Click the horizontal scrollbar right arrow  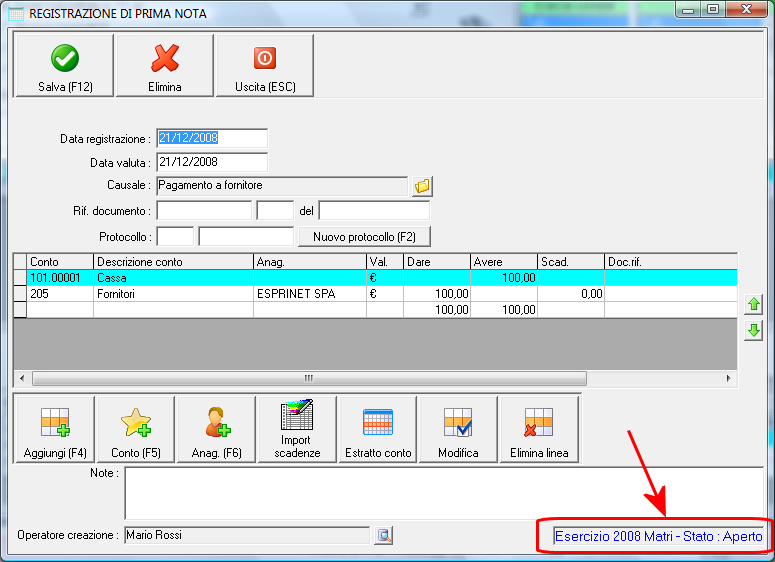[x=729, y=379]
